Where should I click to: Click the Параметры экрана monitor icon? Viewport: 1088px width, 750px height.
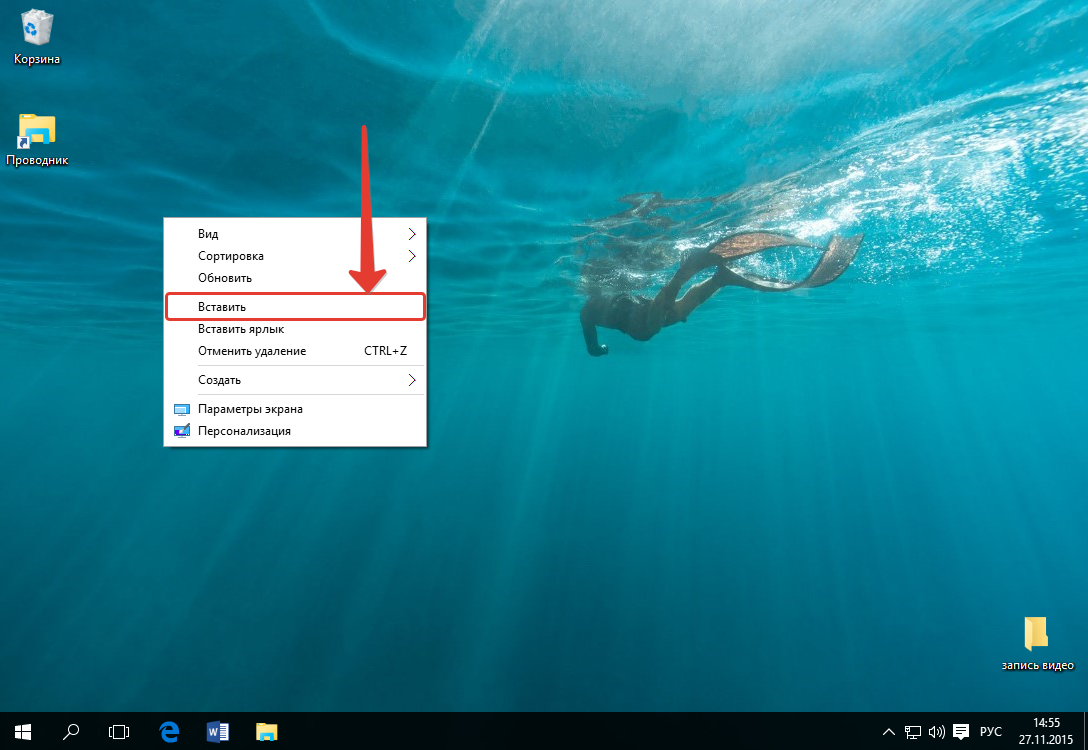(x=182, y=409)
